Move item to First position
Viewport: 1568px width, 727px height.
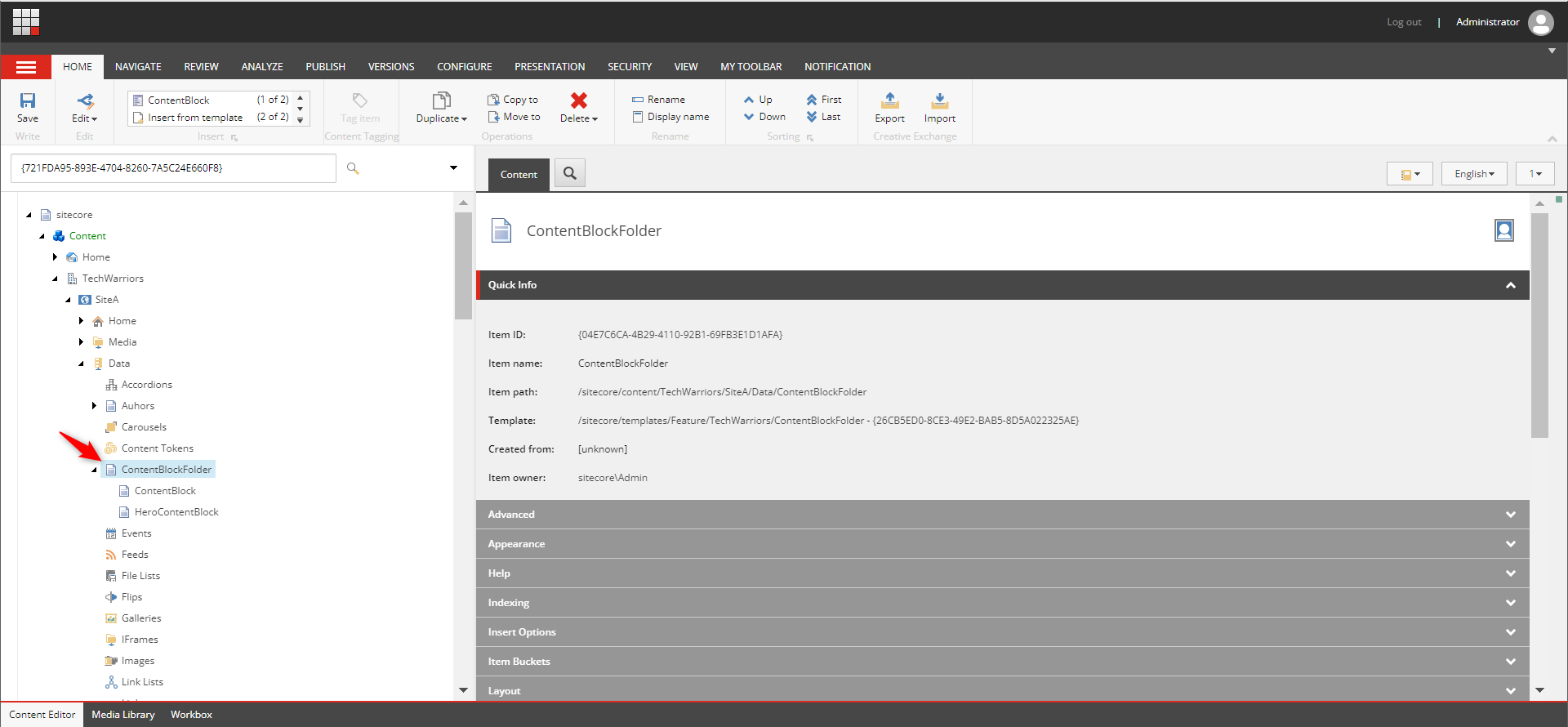823,100
